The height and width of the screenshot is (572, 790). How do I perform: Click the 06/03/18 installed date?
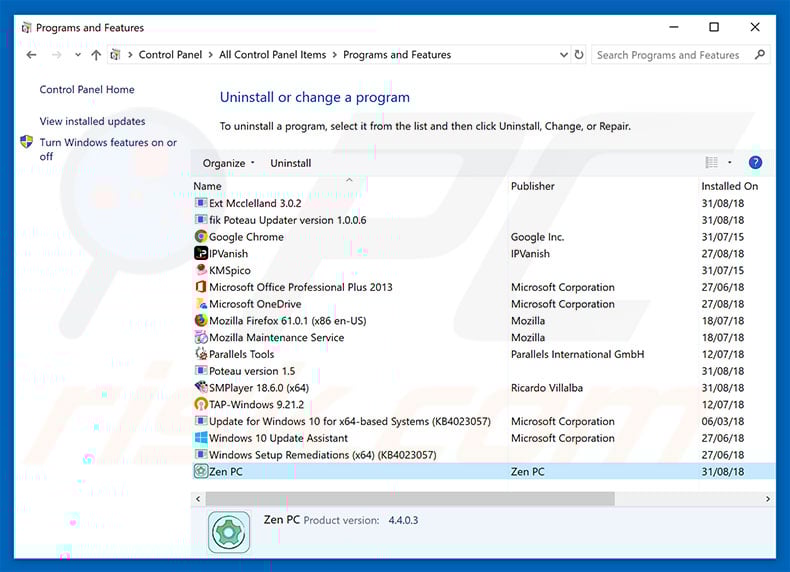(722, 421)
